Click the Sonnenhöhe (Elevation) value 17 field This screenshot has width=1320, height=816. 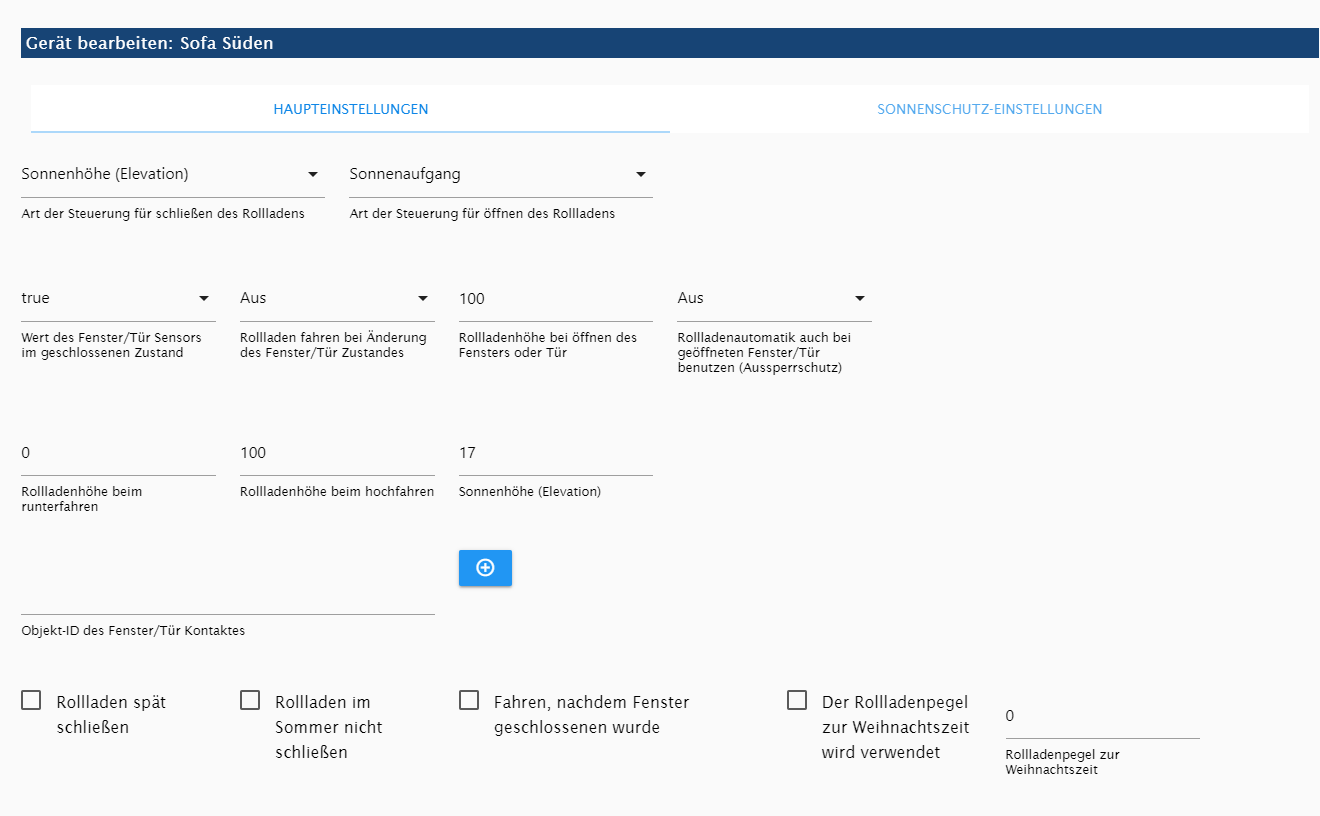click(556, 453)
